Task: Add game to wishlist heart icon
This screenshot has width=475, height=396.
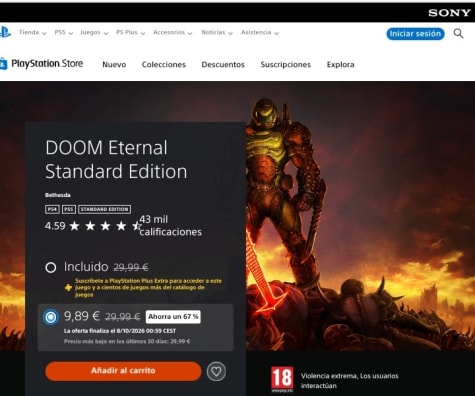Action: point(216,371)
